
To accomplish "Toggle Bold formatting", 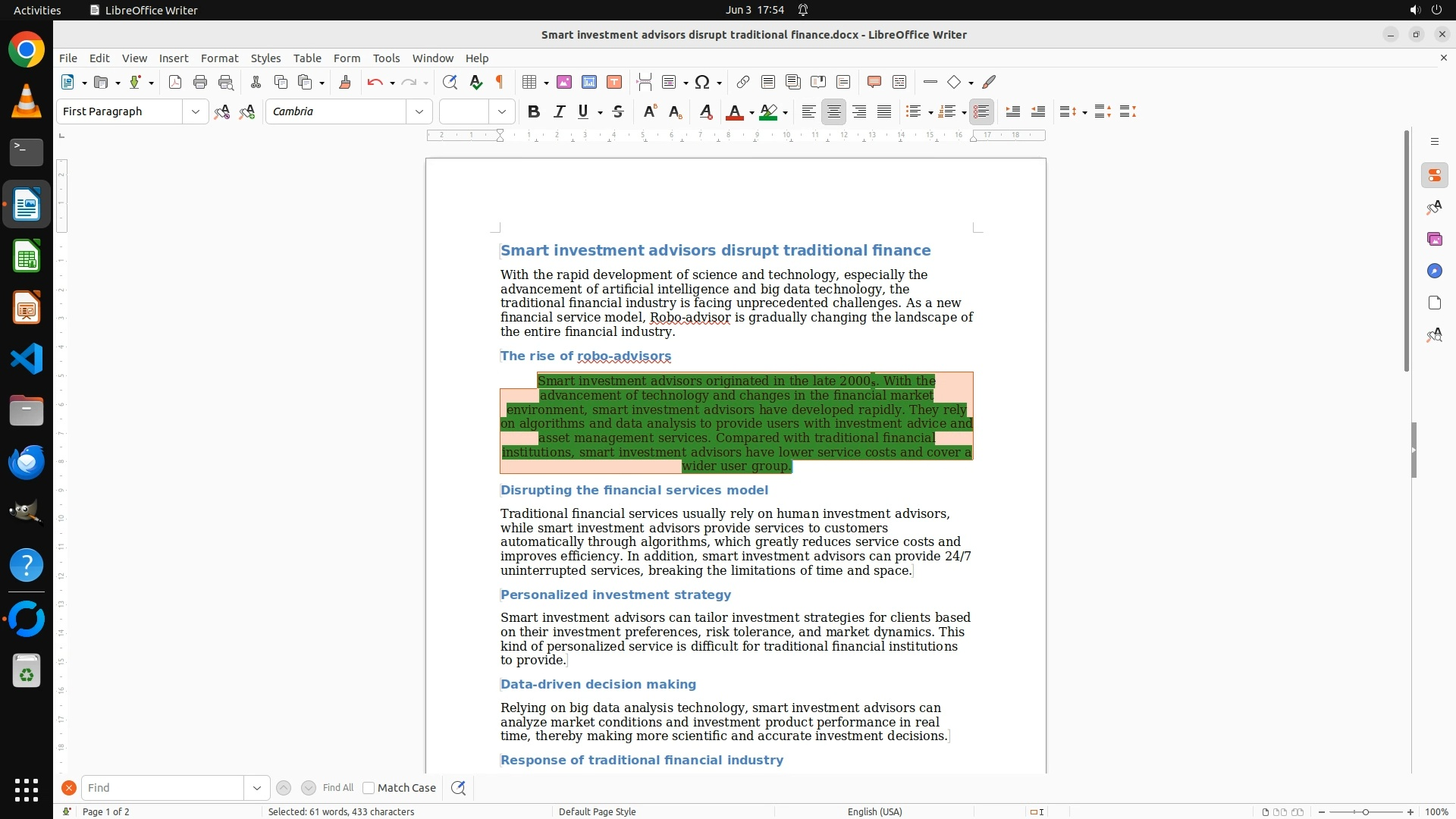I will 534,111.
